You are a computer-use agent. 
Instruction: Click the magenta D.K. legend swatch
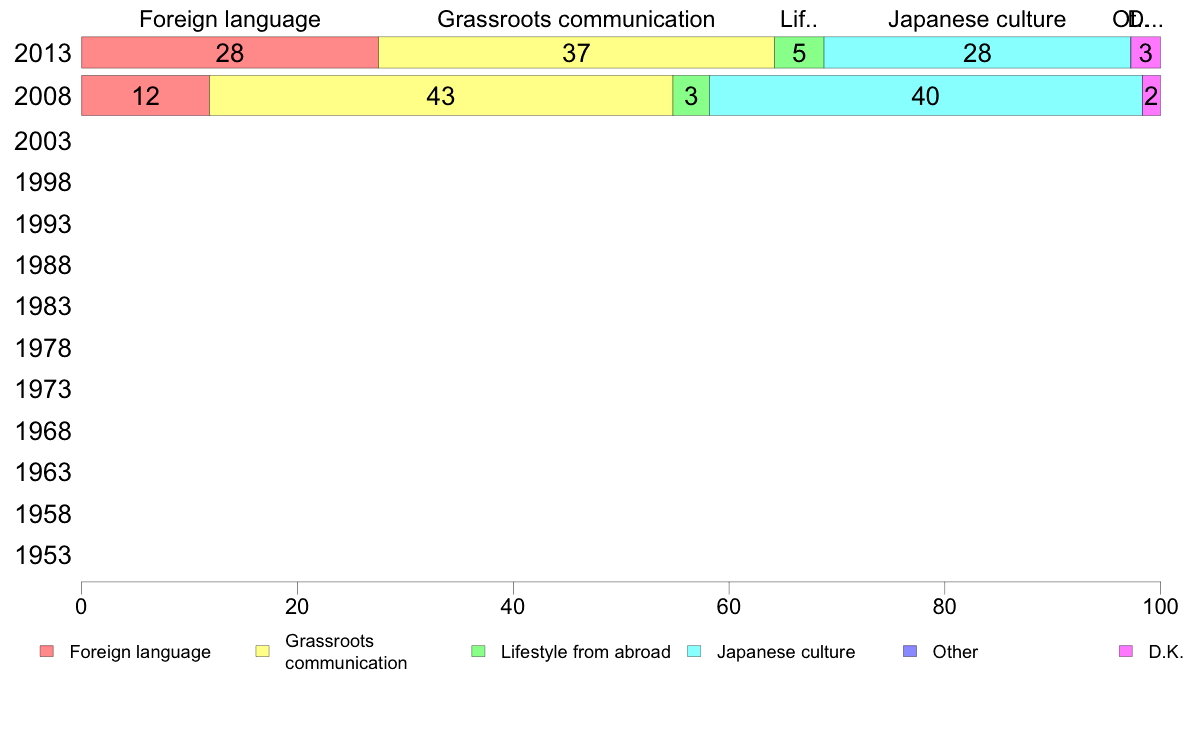1126,651
